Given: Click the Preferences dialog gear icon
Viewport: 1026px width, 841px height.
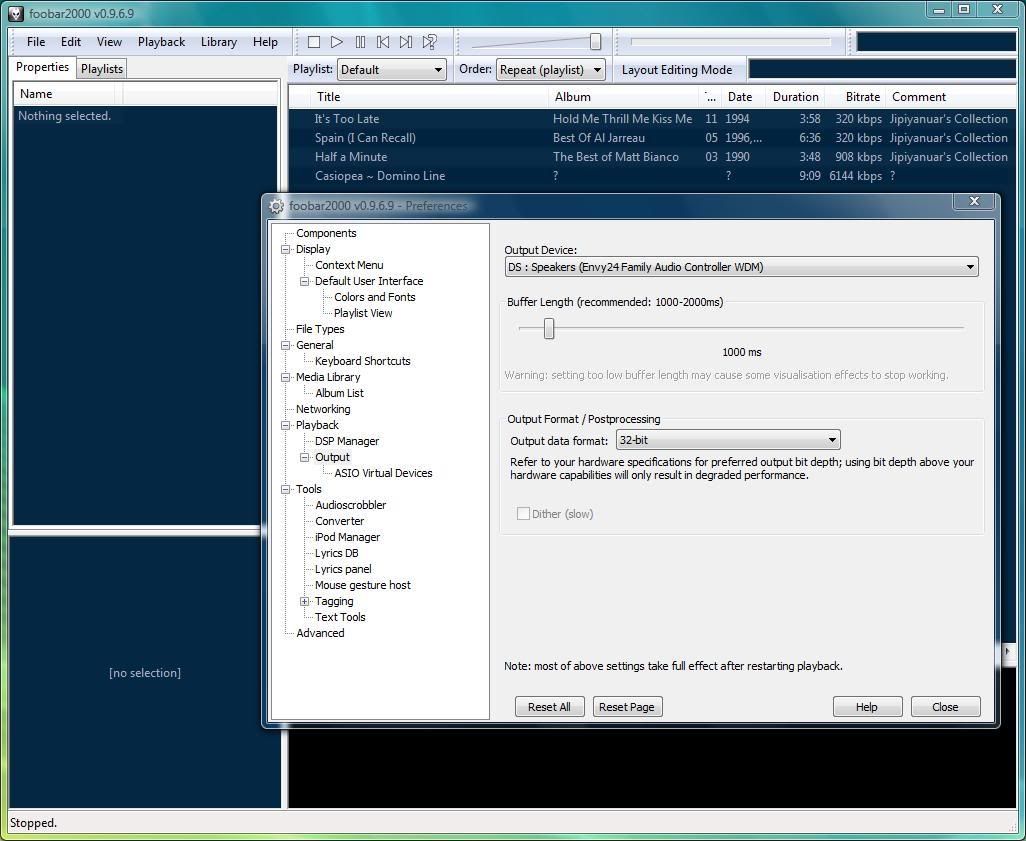Looking at the screenshot, I should tap(277, 206).
